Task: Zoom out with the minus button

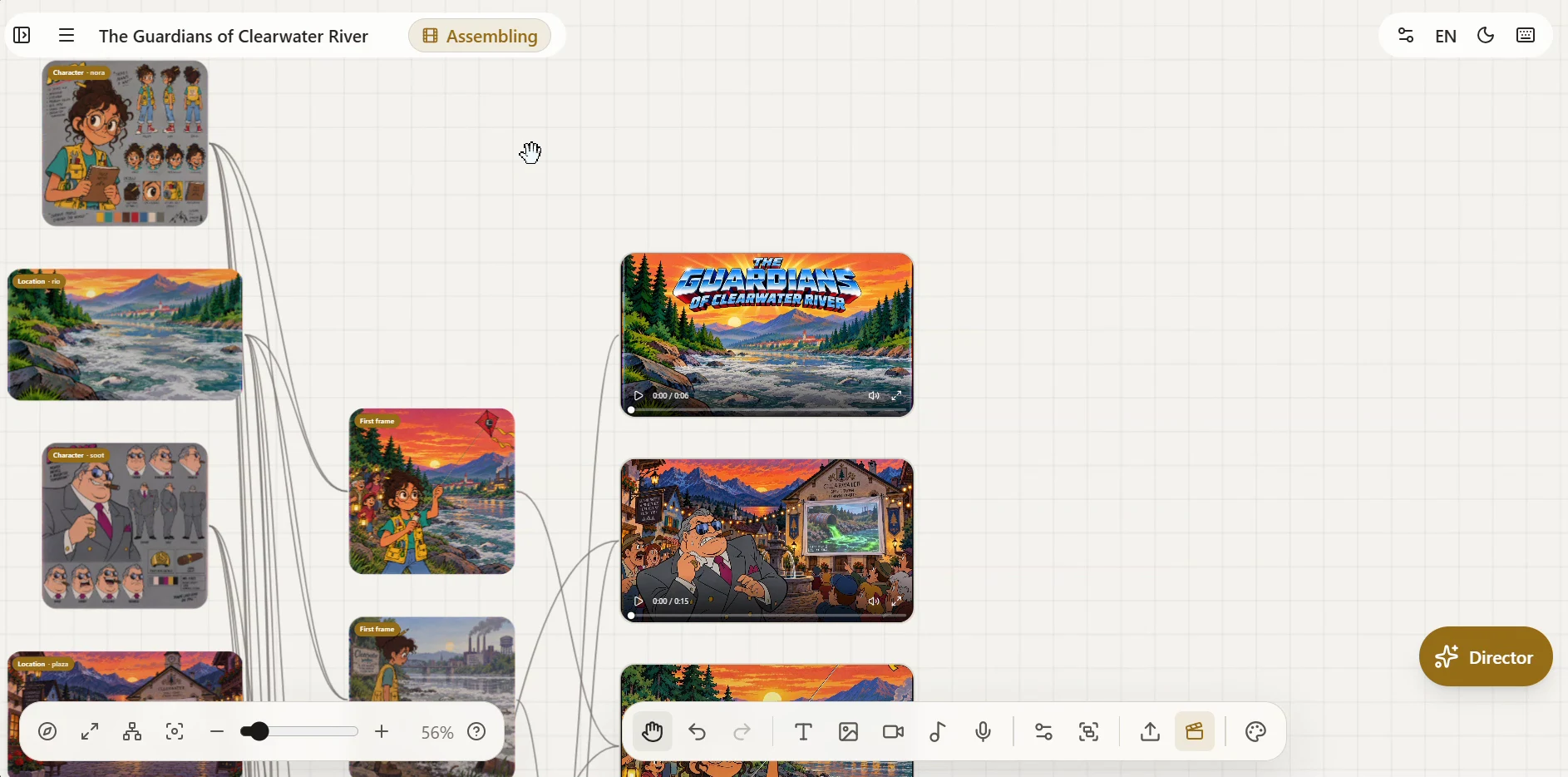Action: (x=217, y=732)
